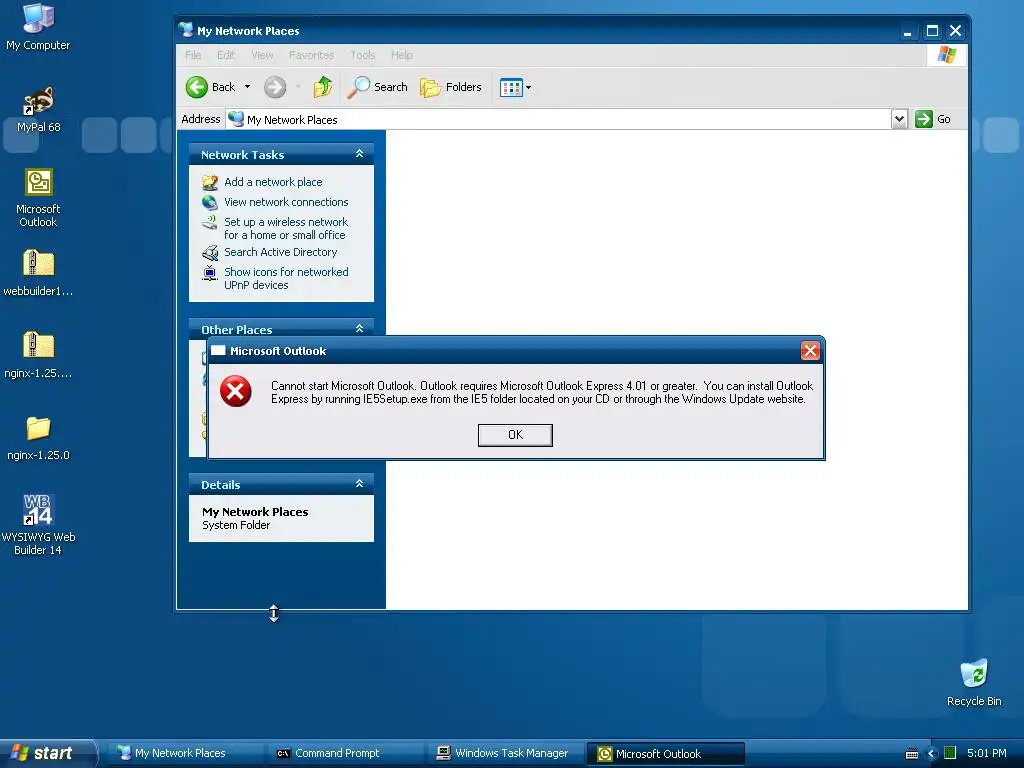Select the My Computer desktop icon
This screenshot has height=768, width=1024.
(x=38, y=27)
